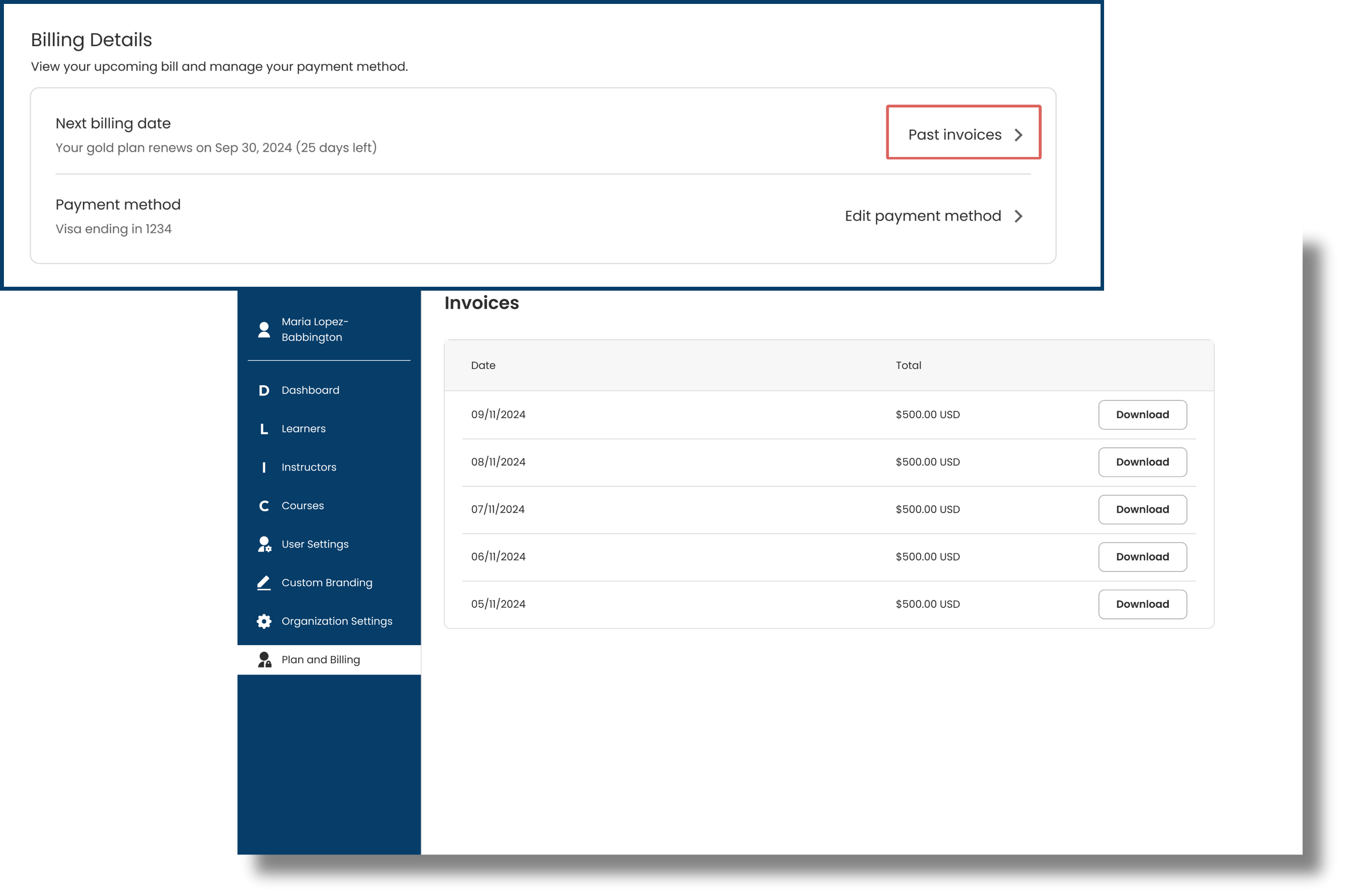Image resolution: width=1359 pixels, height=896 pixels.
Task: Click the Maria Lopez-Babbington profile avatar icon
Action: (x=263, y=330)
